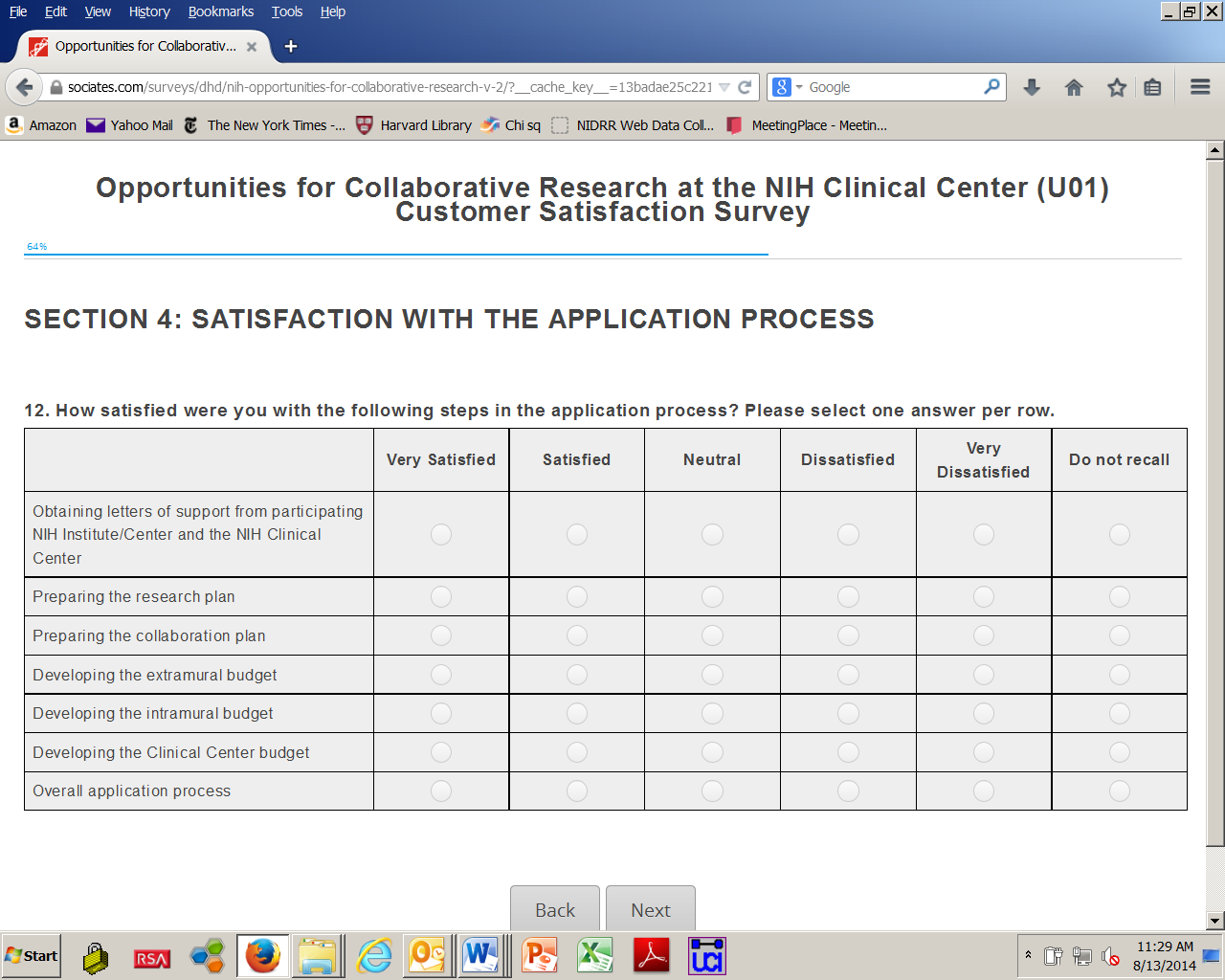Open Adobe Acrobat from the taskbar
The image size is (1225, 980).
tap(651, 955)
